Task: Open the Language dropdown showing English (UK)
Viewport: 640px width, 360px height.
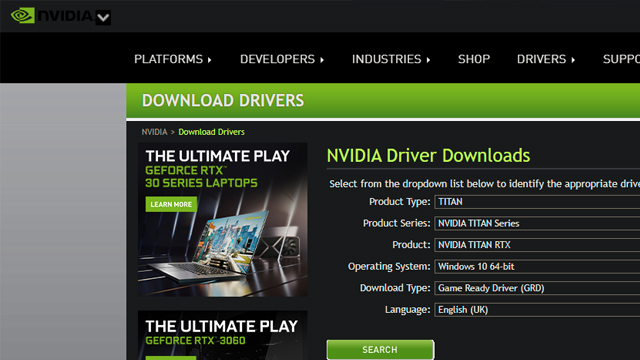Action: (537, 310)
